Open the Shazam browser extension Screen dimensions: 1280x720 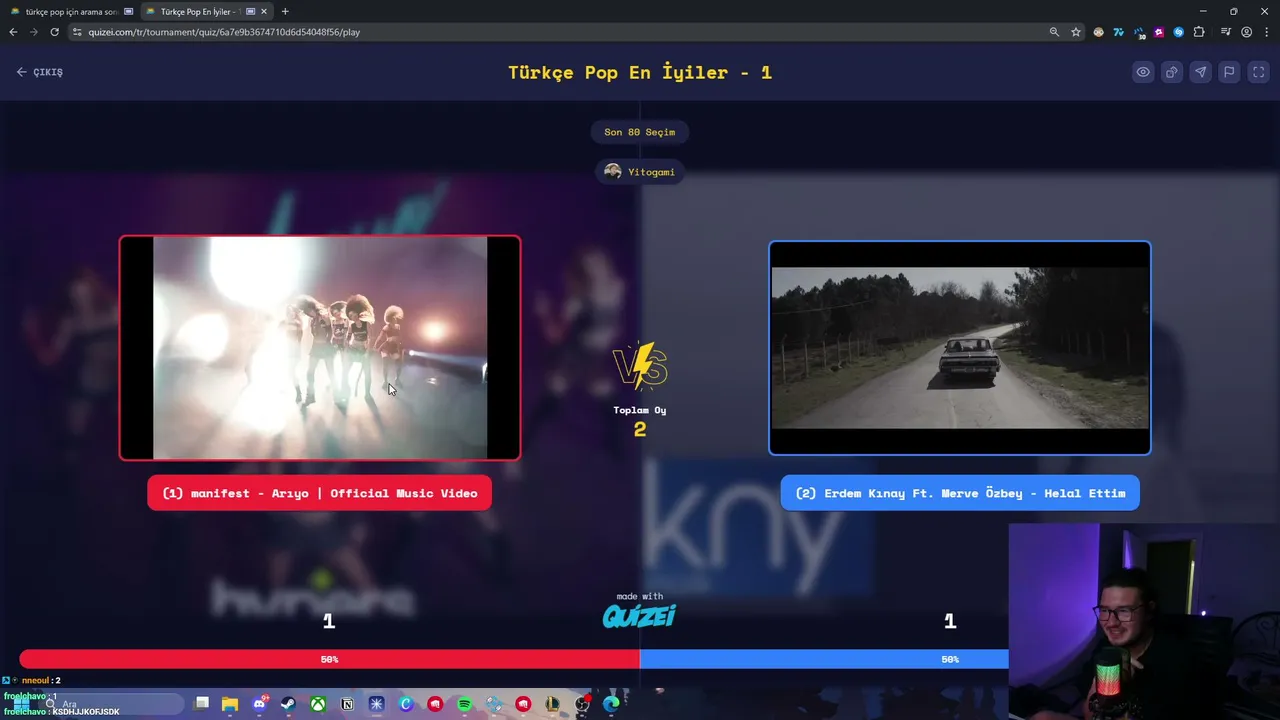[1179, 32]
